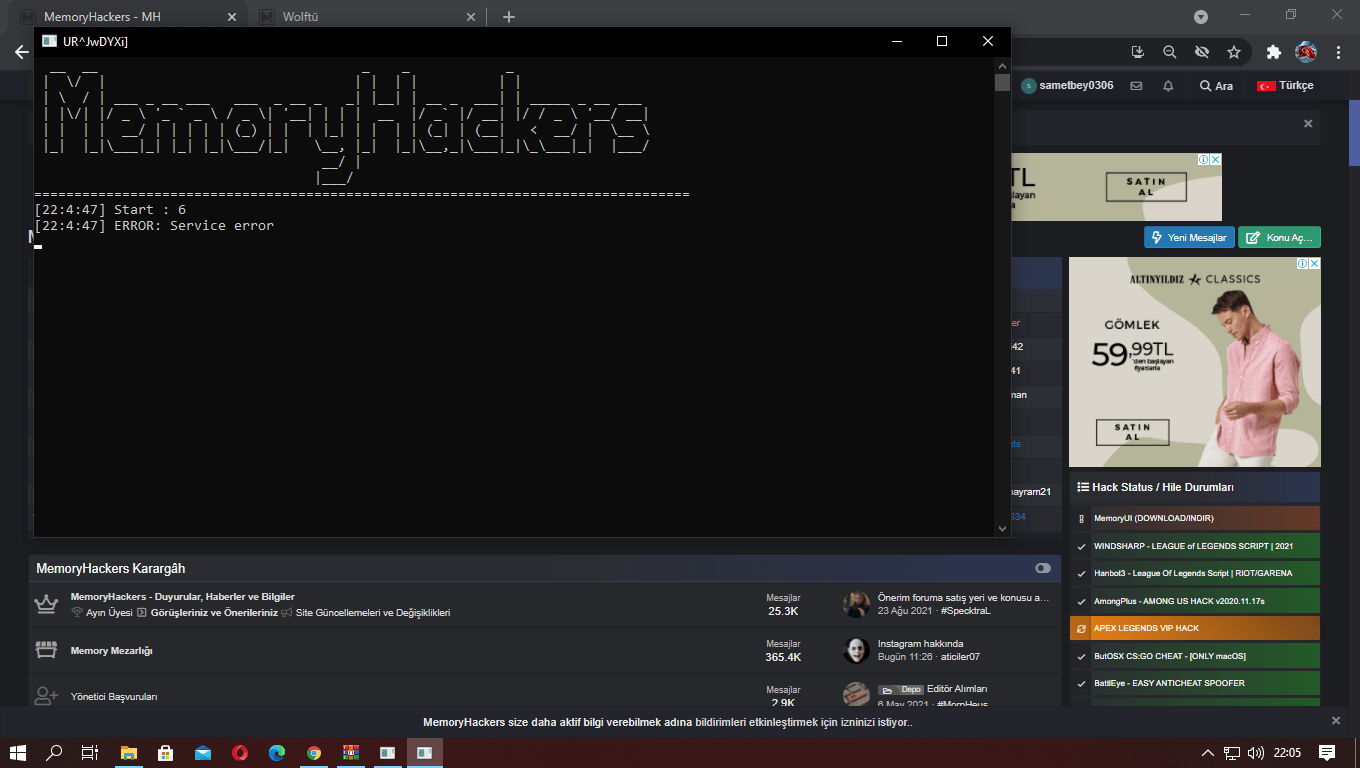Close the Wolftü tab

(471, 17)
